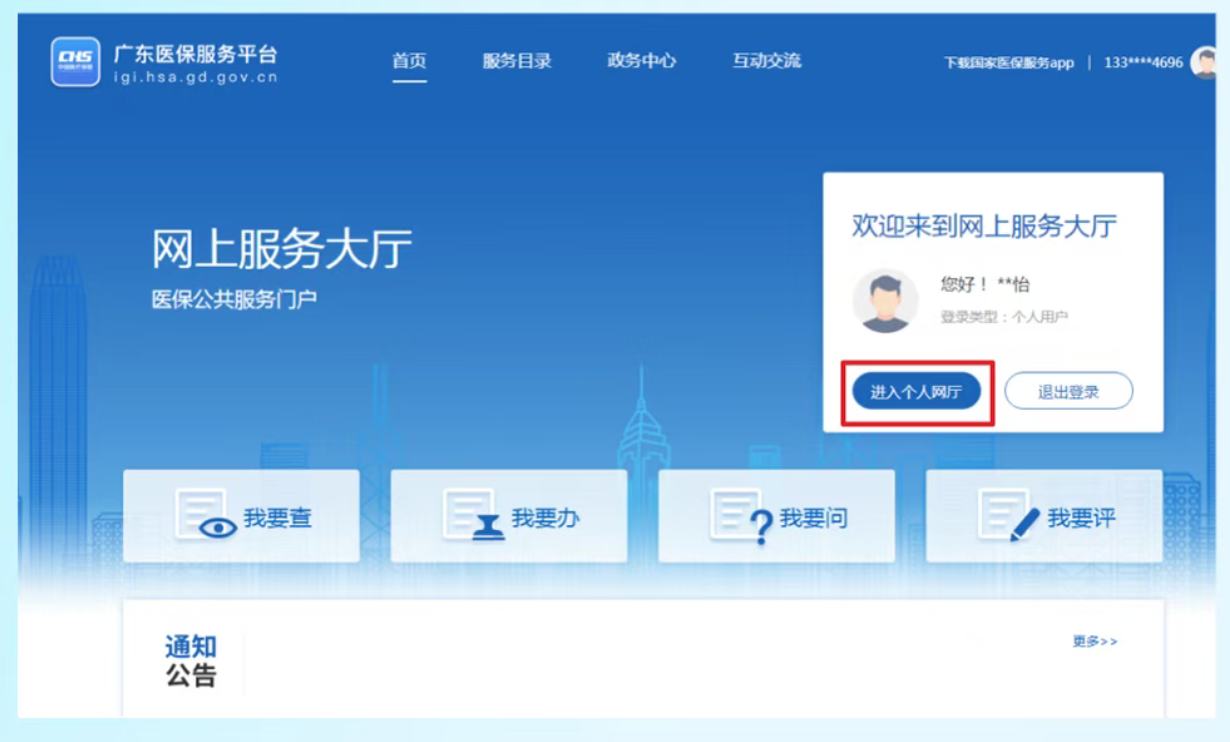Open the 首页 navigation tab

click(409, 61)
